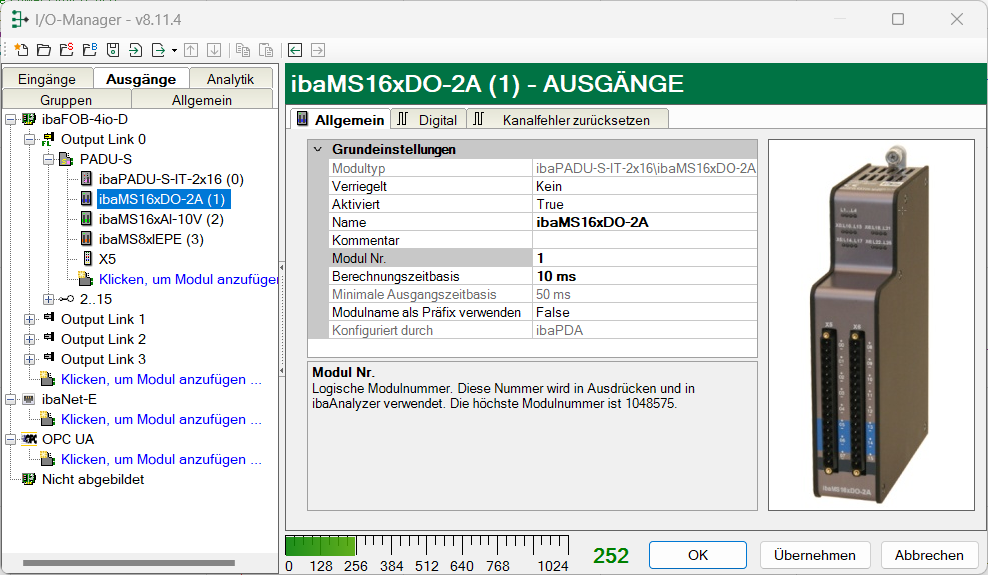
Task: Open the export button dropdown arrow
Action: tap(174, 50)
